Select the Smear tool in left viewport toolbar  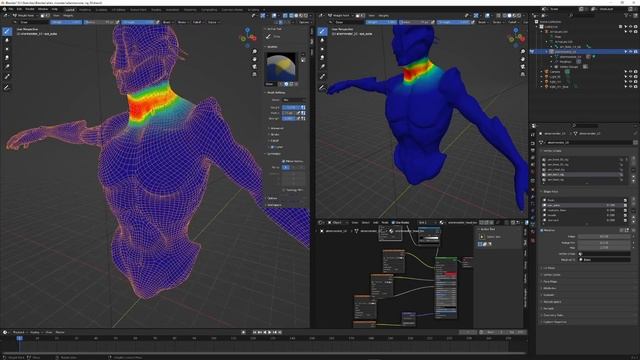7,58
